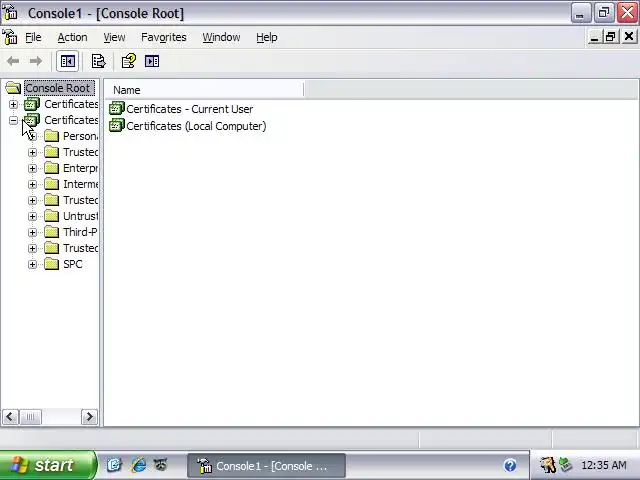Open the View menu
This screenshot has width=640, height=480.
click(114, 37)
